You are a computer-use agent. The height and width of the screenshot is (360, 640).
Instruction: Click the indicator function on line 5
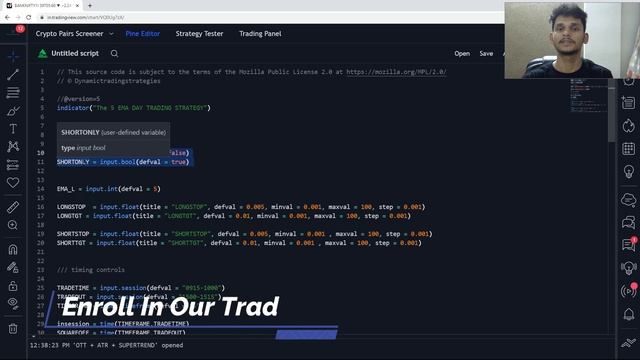[x=73, y=108]
